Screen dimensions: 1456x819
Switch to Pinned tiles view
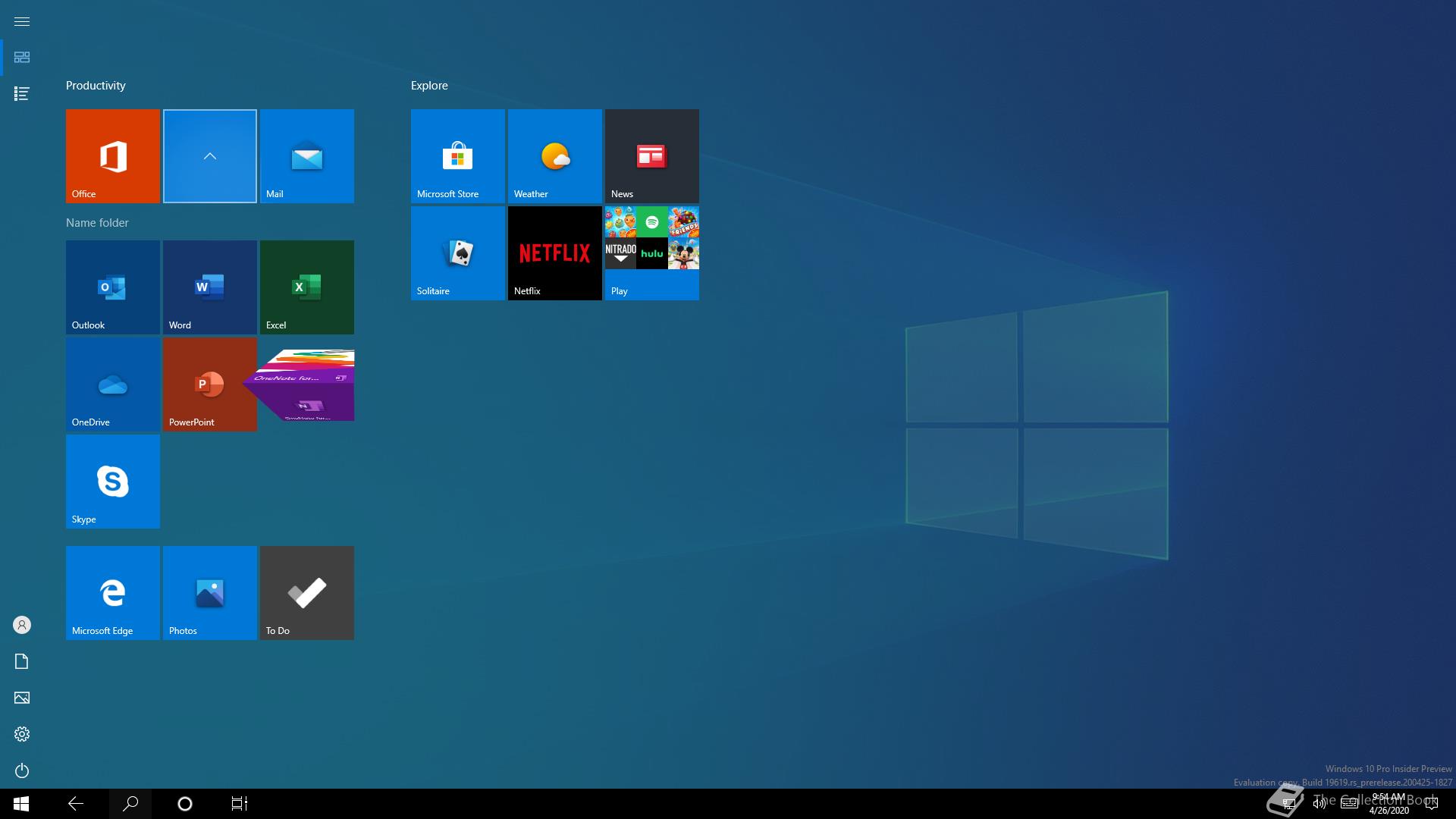22,58
